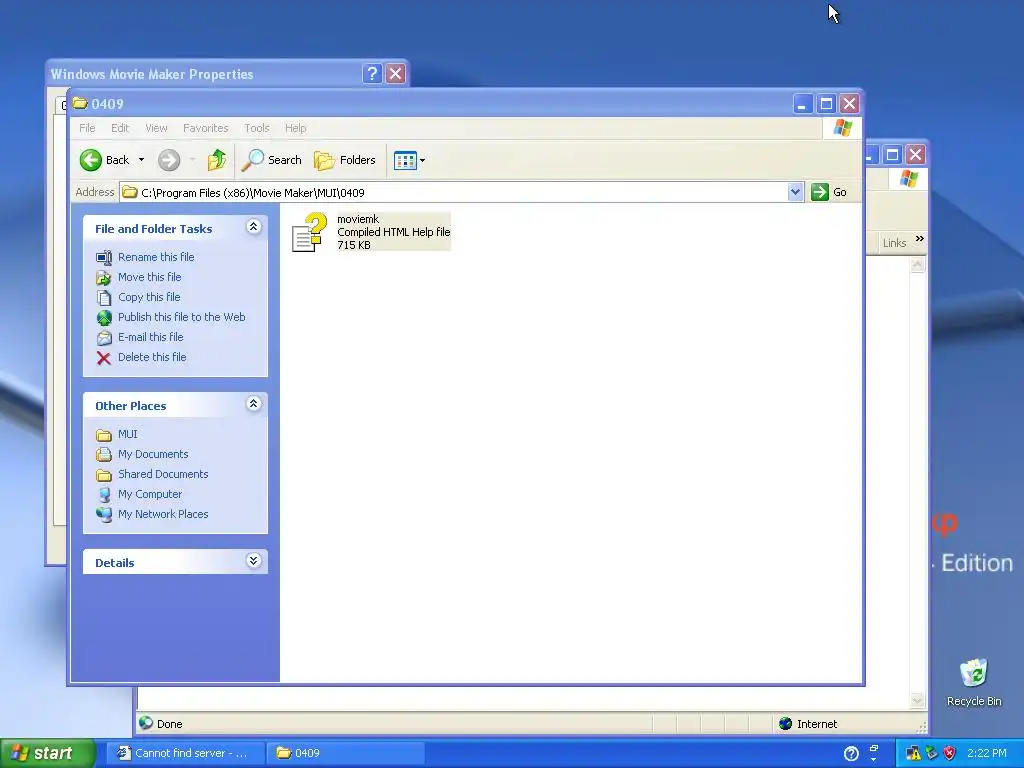Click the green Back arrow icon
The width and height of the screenshot is (1024, 768).
[91, 160]
